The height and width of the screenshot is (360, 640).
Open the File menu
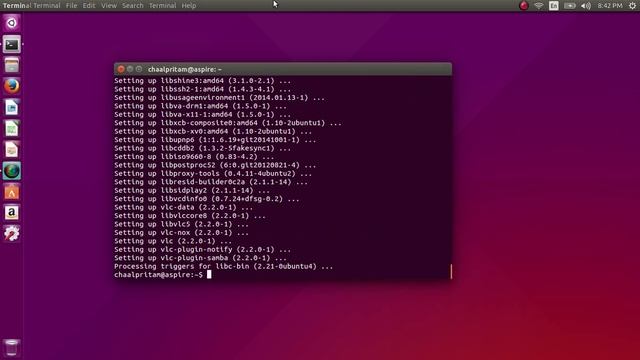(71, 6)
